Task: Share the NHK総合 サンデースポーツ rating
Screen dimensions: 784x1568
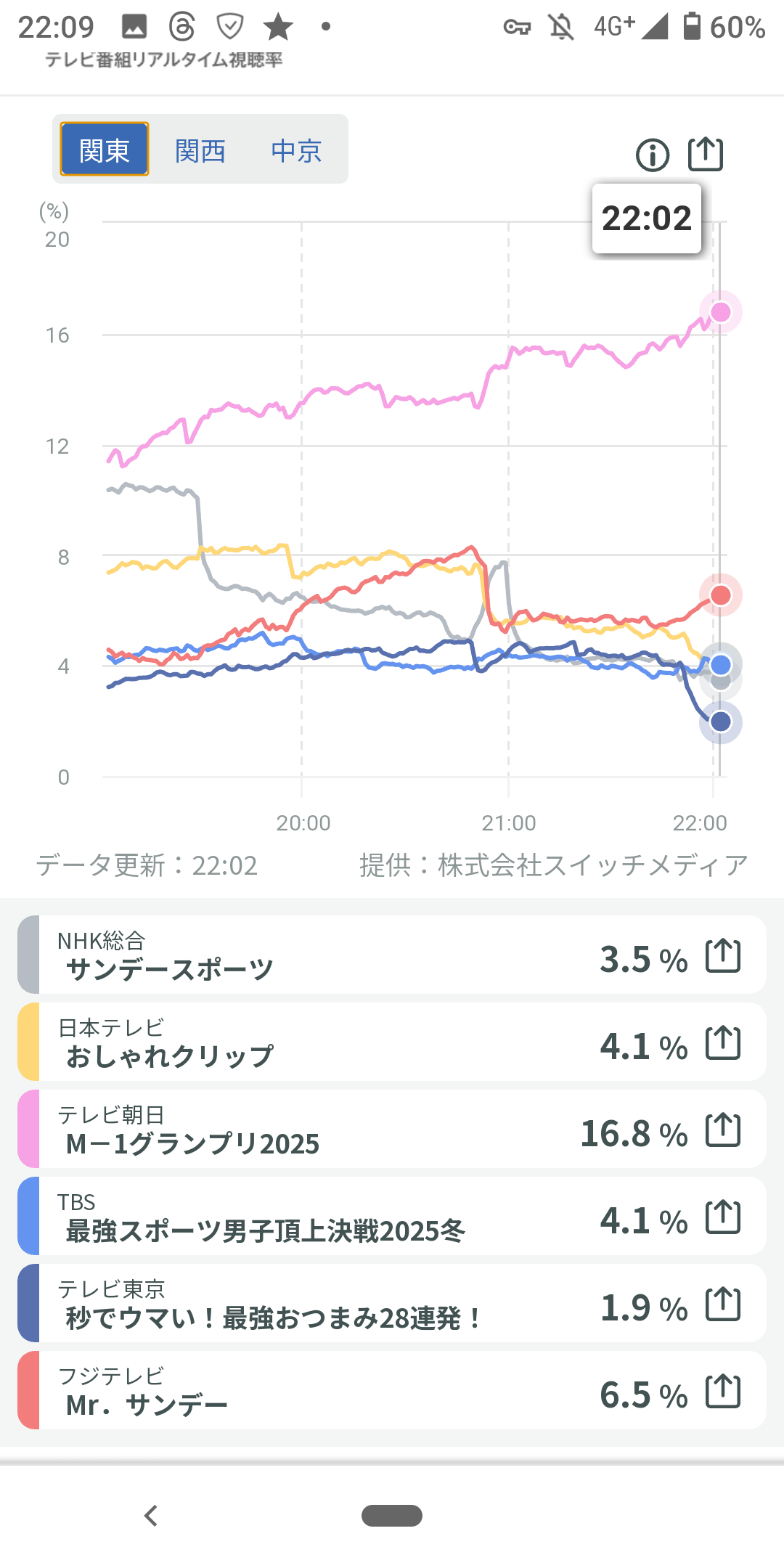Action: click(723, 955)
